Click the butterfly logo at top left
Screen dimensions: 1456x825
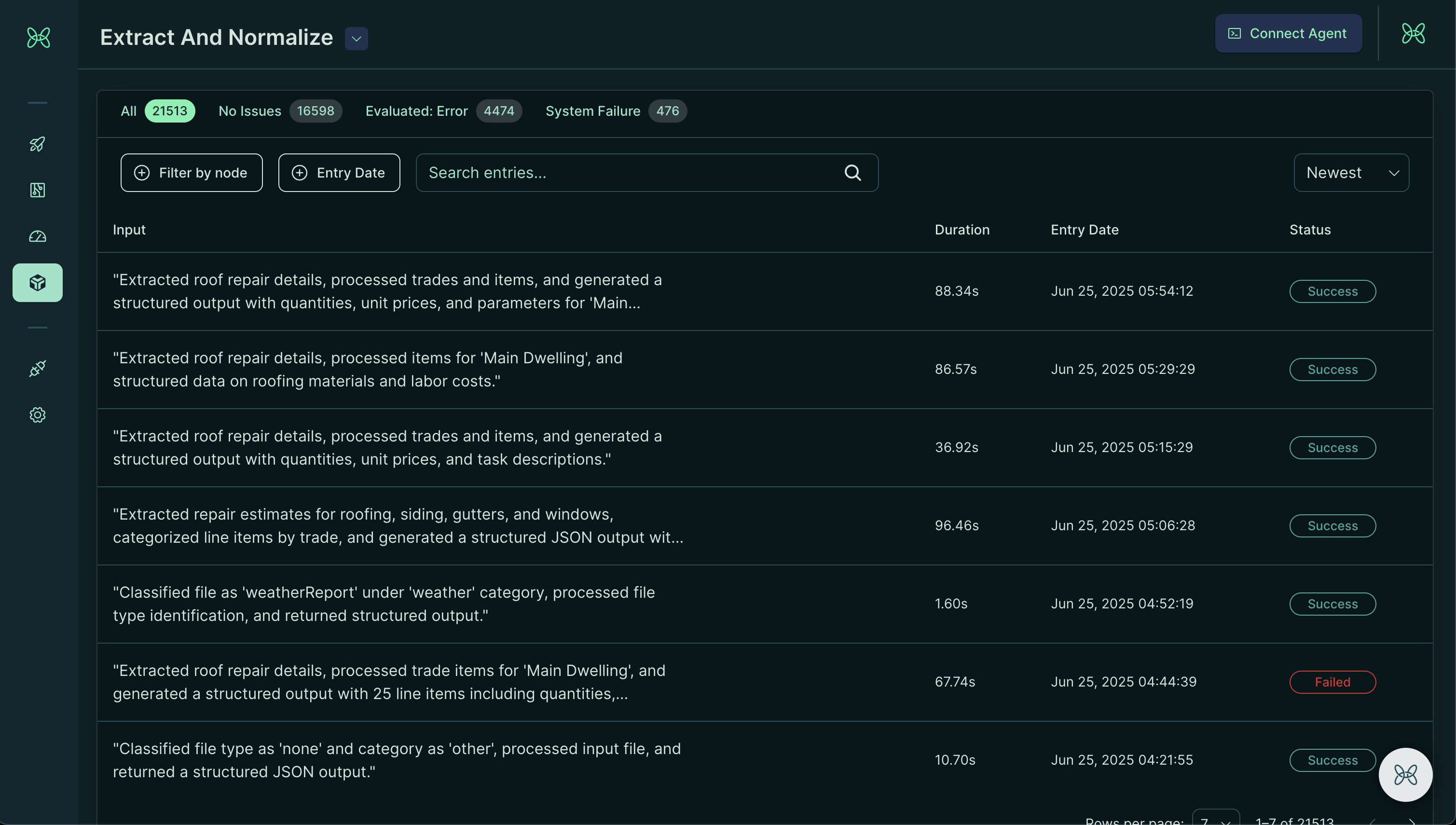point(39,38)
